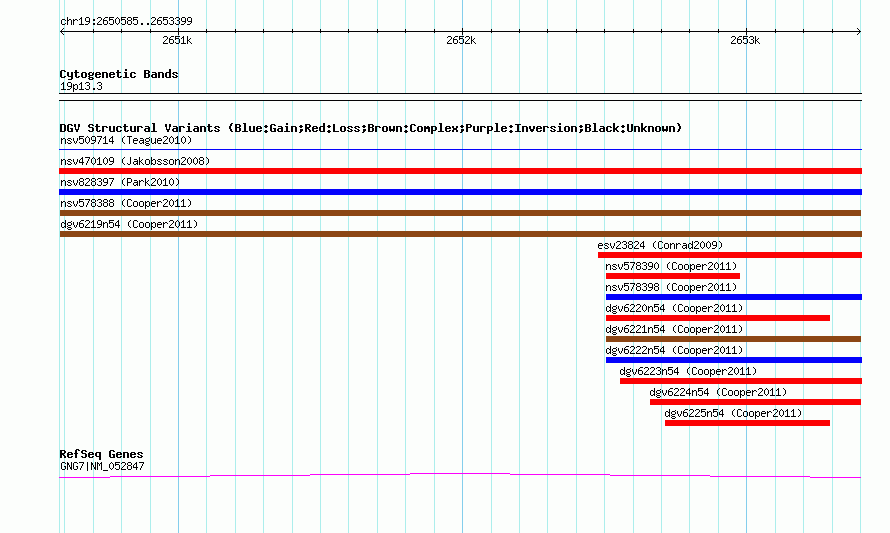Screen dimensions: 890x533
Task: Click the Cytogenetic Bands track title
Action: pyautogui.click(x=119, y=74)
